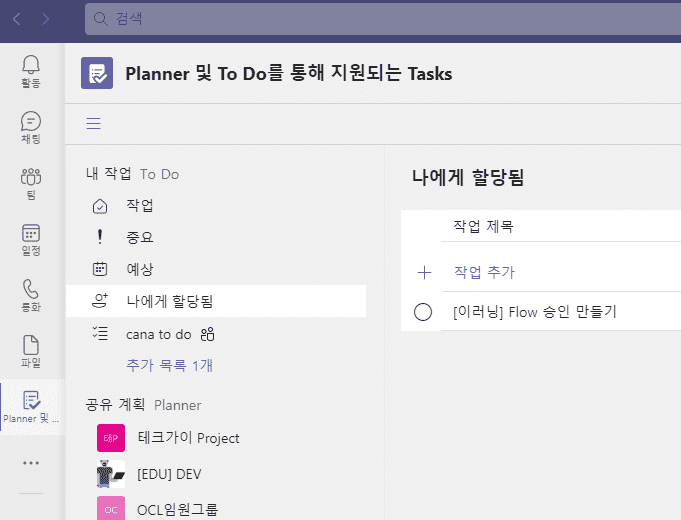Expand 추가 목록 1개 link
This screenshot has height=520, width=681.
pos(169,365)
